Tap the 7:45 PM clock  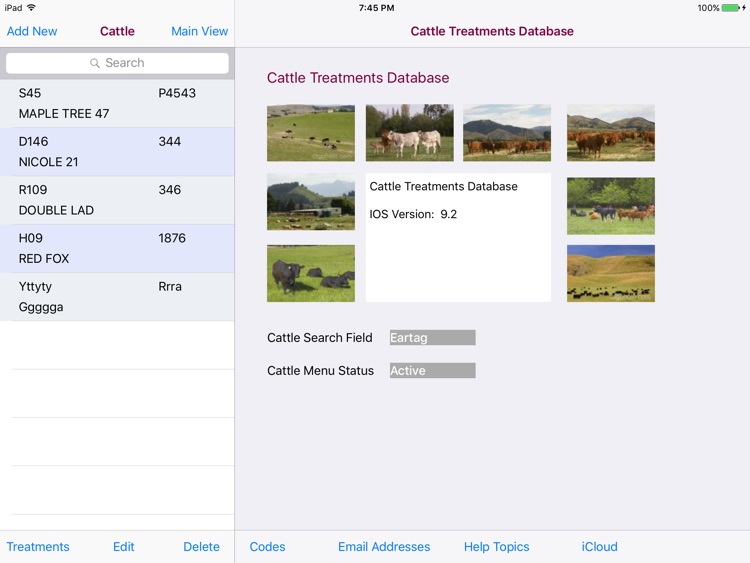click(x=376, y=8)
